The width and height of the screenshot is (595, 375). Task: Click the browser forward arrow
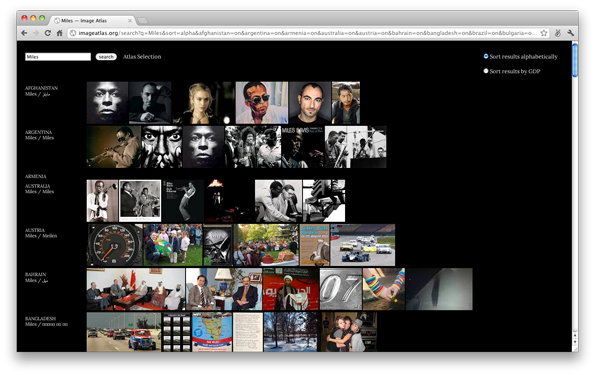click(x=36, y=33)
